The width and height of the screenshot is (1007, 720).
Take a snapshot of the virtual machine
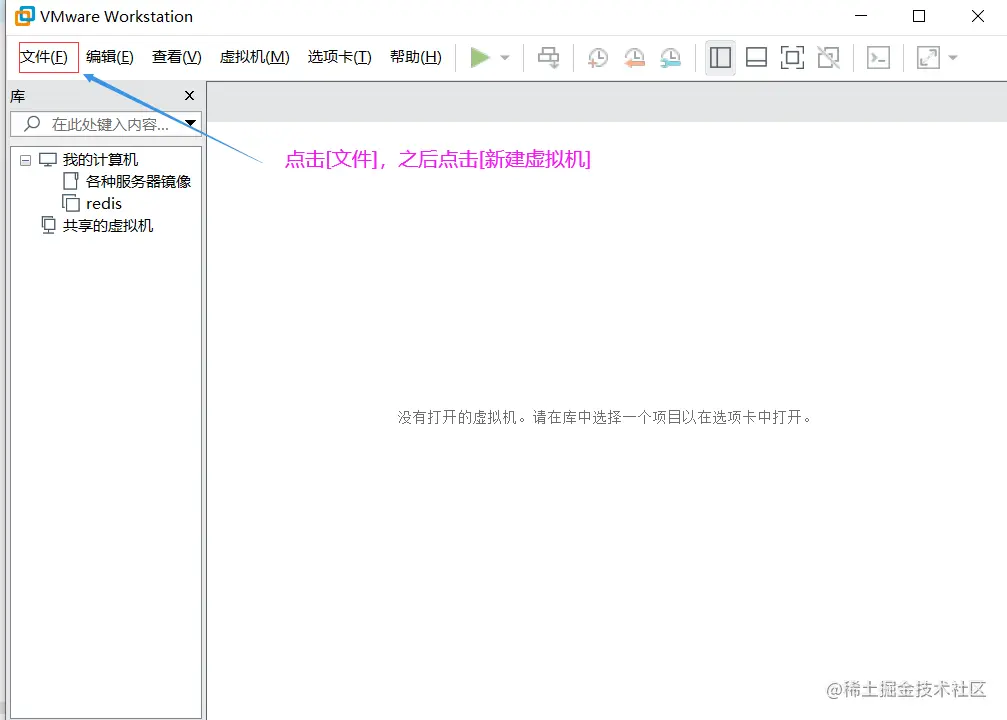[x=597, y=57]
